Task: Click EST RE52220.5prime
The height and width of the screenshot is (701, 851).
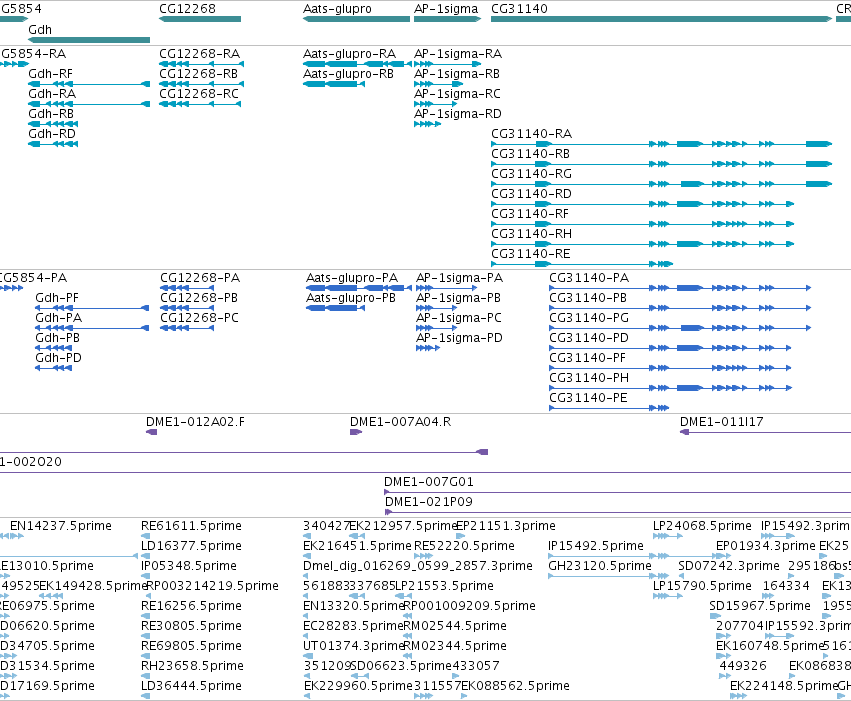Action: 464,546
